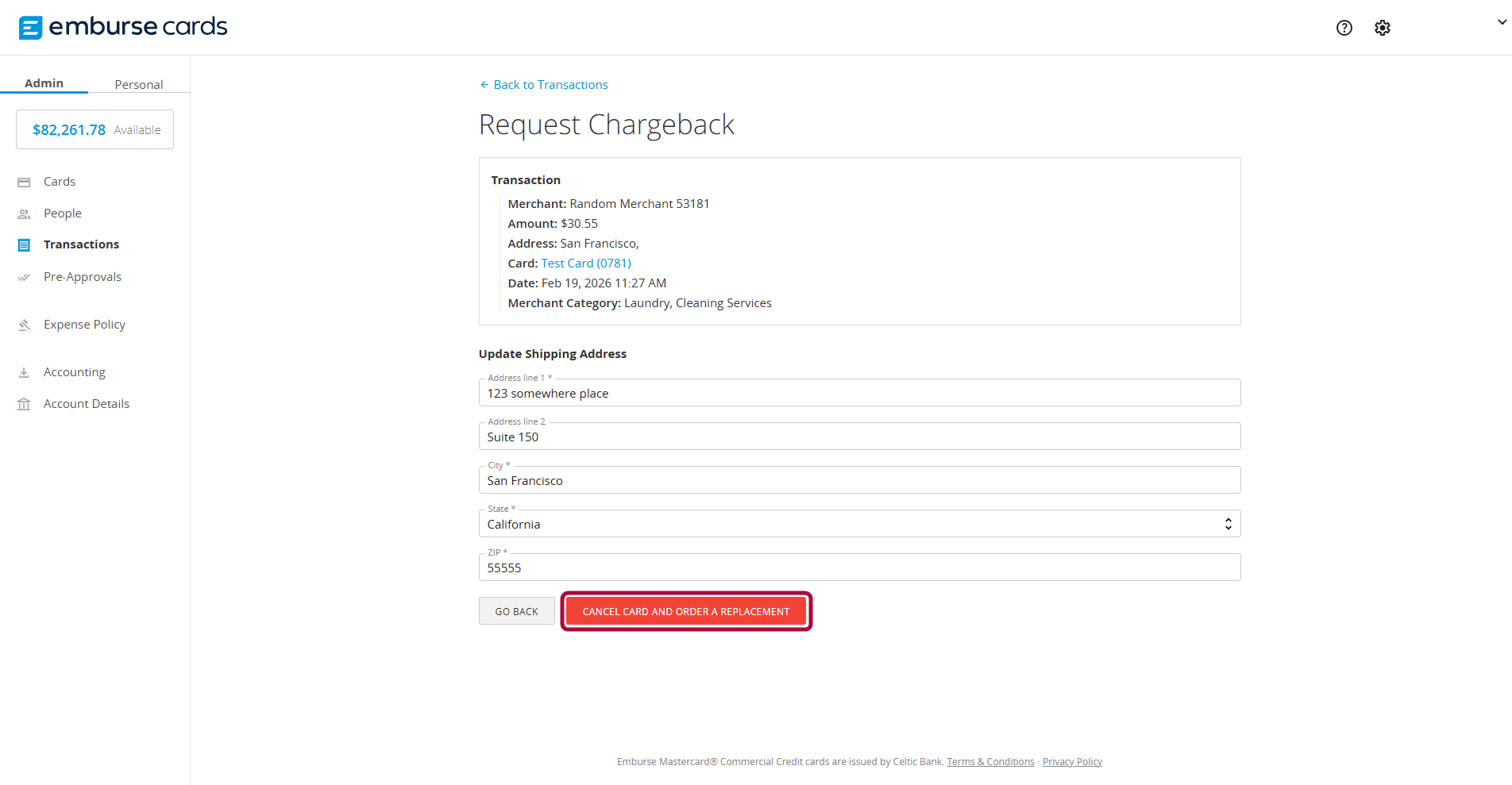Click the Transactions sidebar icon
This screenshot has height=785, width=1512.
25,244
